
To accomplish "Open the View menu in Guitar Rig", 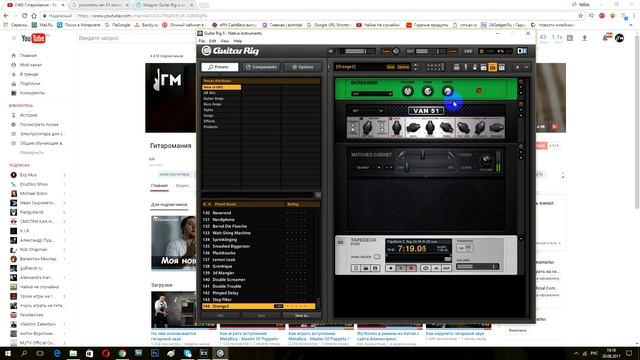I will click(x=225, y=41).
